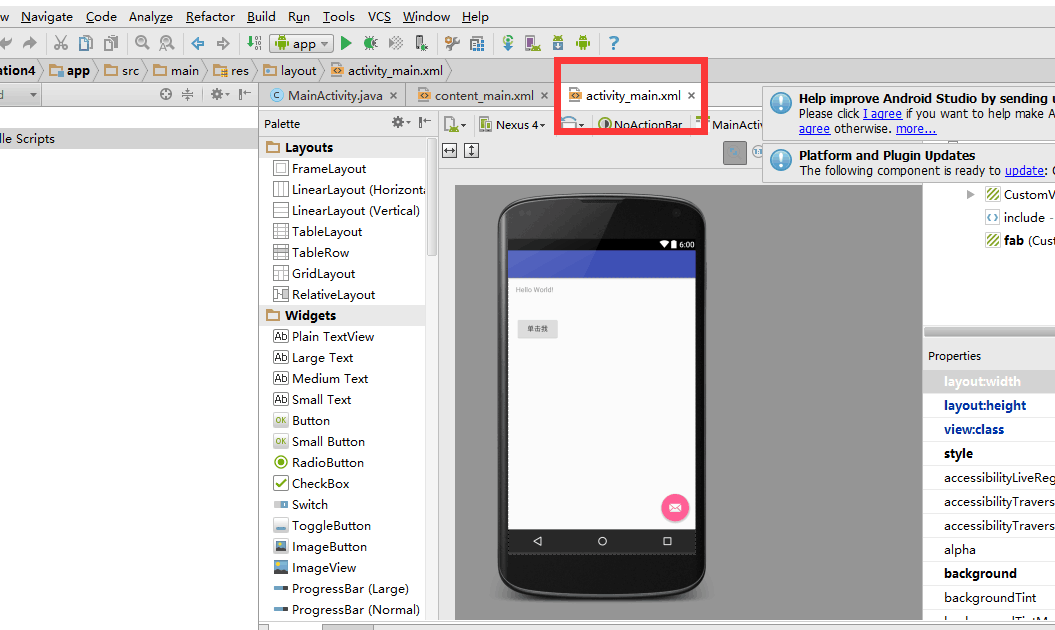This screenshot has height=630, width=1055.
Task: Open the Navigate menu
Action: coord(47,17)
